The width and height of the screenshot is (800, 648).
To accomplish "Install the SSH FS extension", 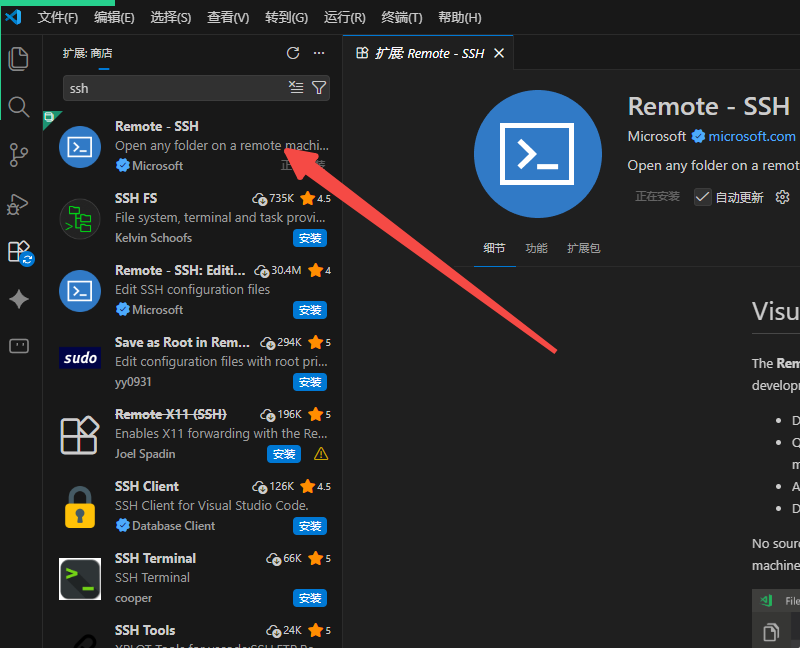I will pyautogui.click(x=310, y=238).
